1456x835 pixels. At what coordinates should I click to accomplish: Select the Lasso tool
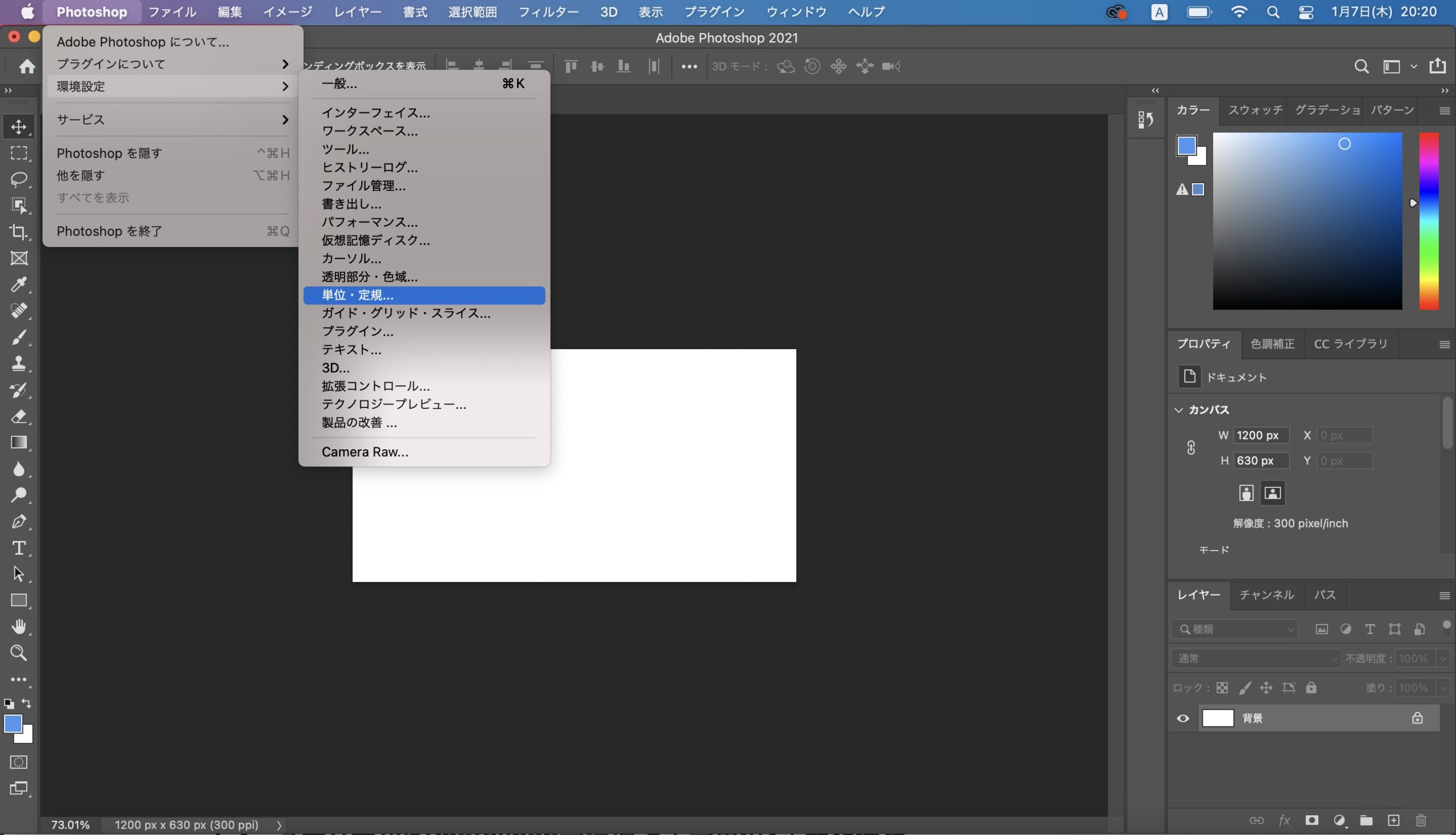(18, 178)
